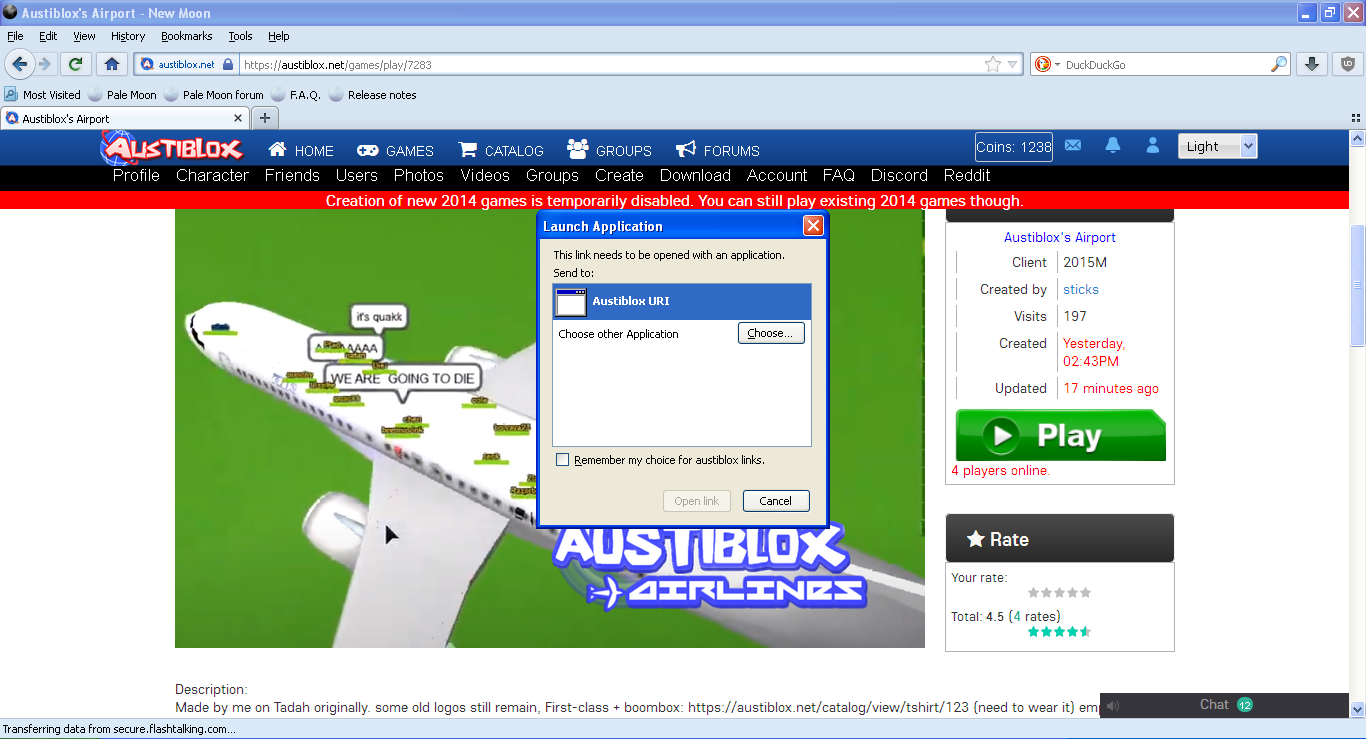Click the Catalog shopping cart icon
The image size is (1366, 739).
click(466, 149)
